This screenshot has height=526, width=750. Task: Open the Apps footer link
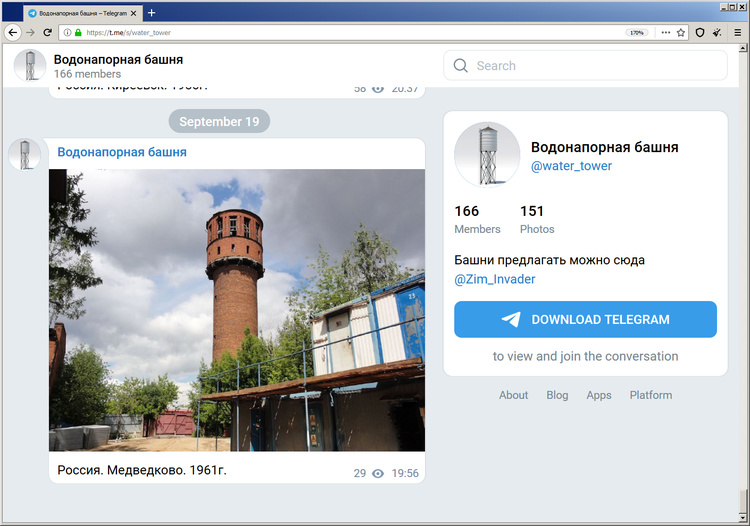[x=599, y=395]
